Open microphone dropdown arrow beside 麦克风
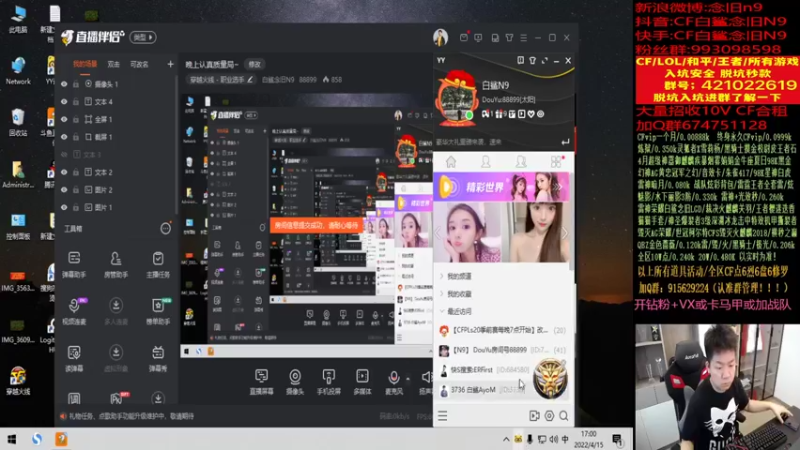This screenshot has height=450, width=800. point(408,379)
